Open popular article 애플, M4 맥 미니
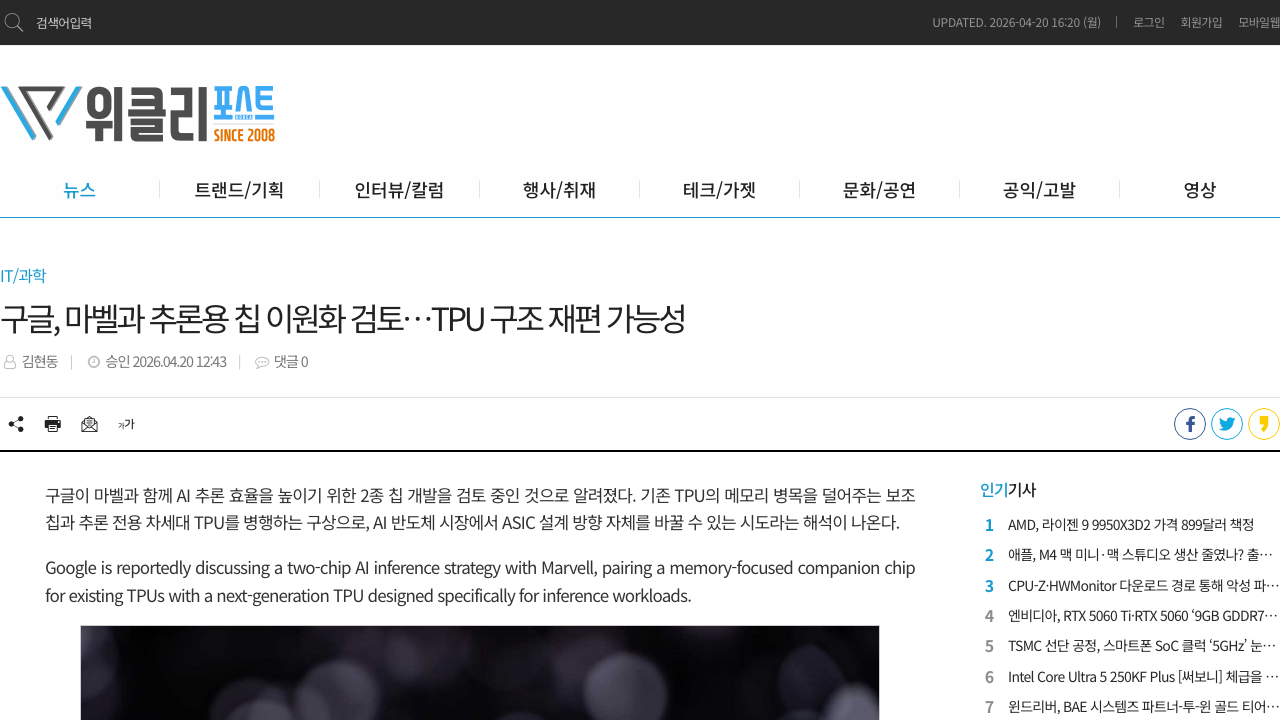1280x720 pixels. tap(1141, 555)
